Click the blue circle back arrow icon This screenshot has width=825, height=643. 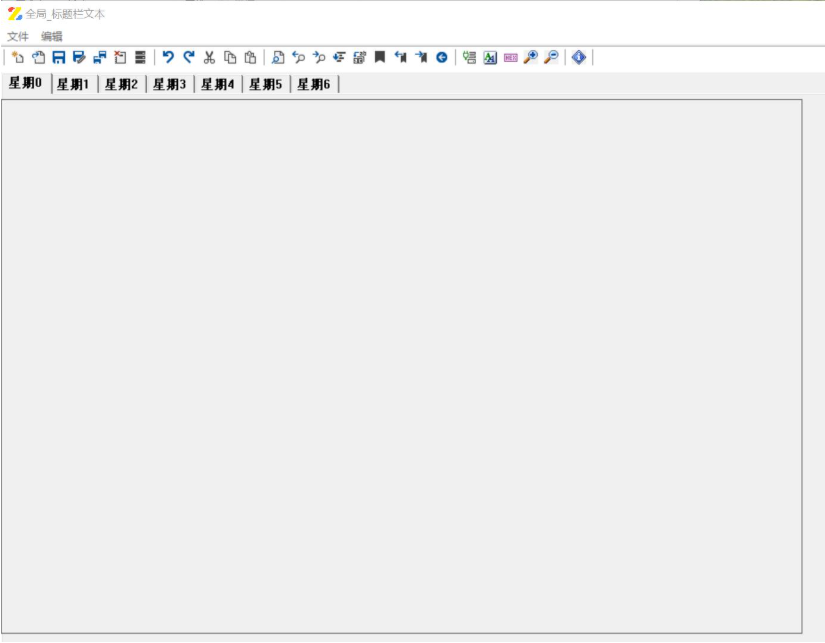click(x=442, y=57)
